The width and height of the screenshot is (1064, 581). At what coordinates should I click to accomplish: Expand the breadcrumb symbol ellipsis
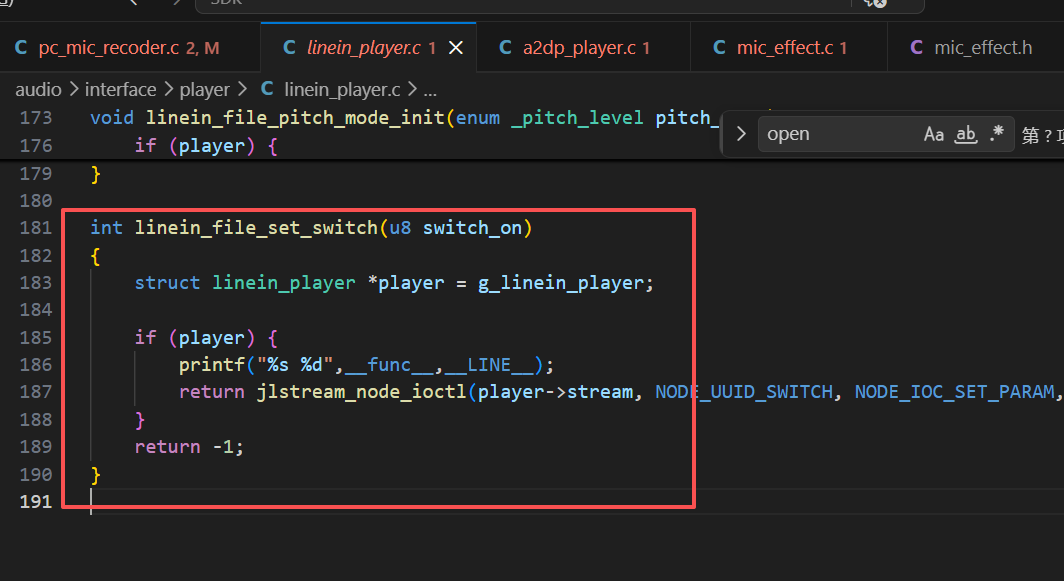(430, 90)
